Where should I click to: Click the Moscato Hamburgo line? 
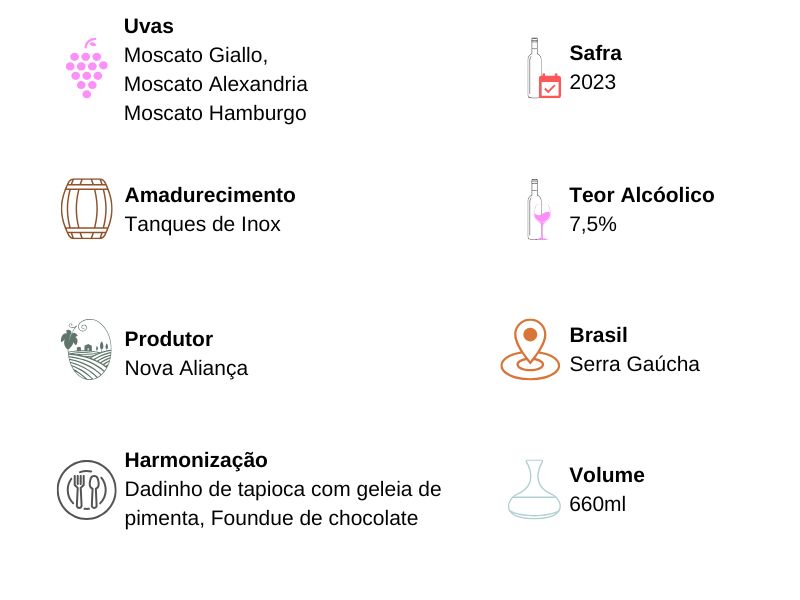215,113
